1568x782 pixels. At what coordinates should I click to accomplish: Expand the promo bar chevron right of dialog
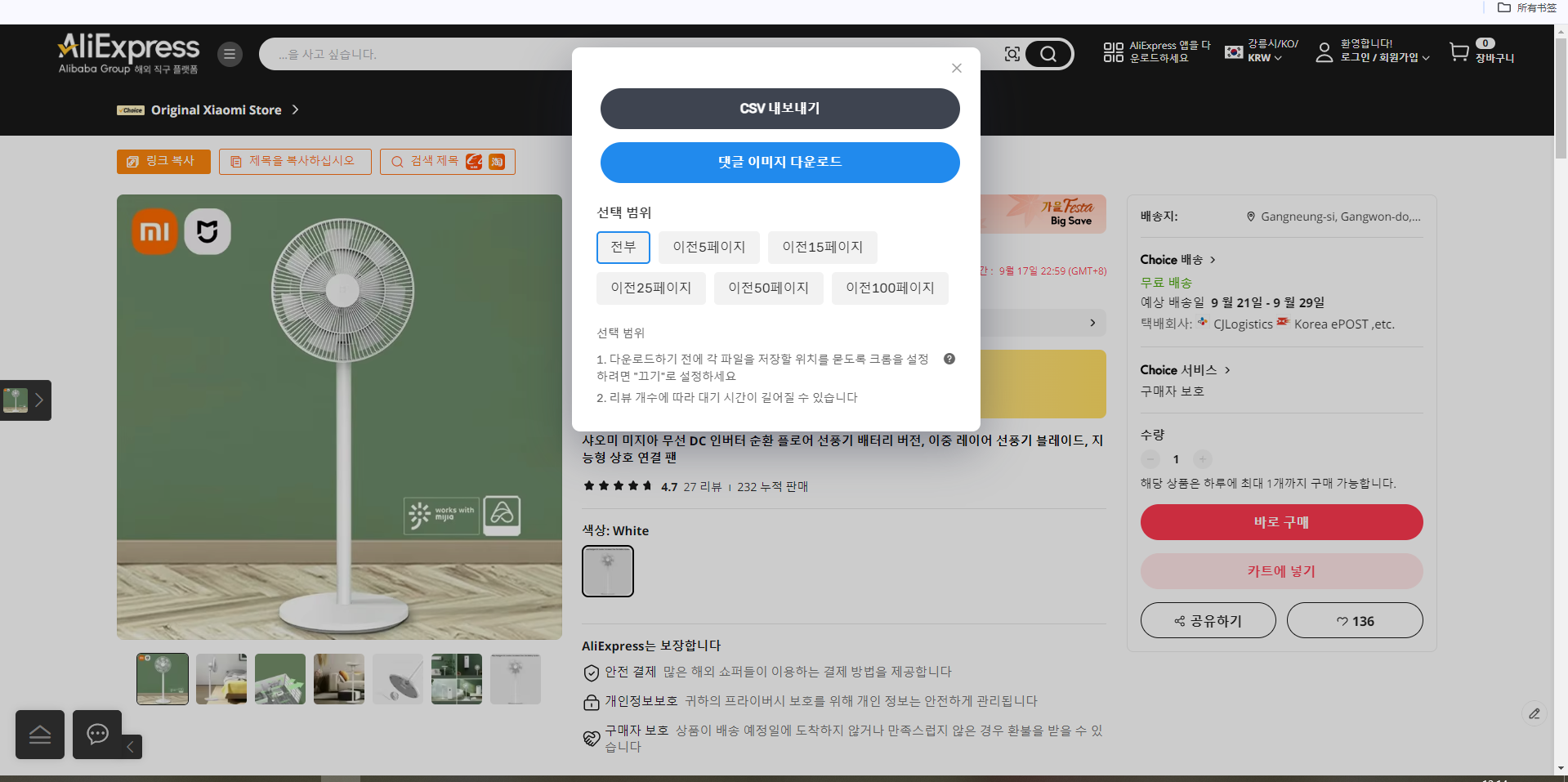(1092, 323)
